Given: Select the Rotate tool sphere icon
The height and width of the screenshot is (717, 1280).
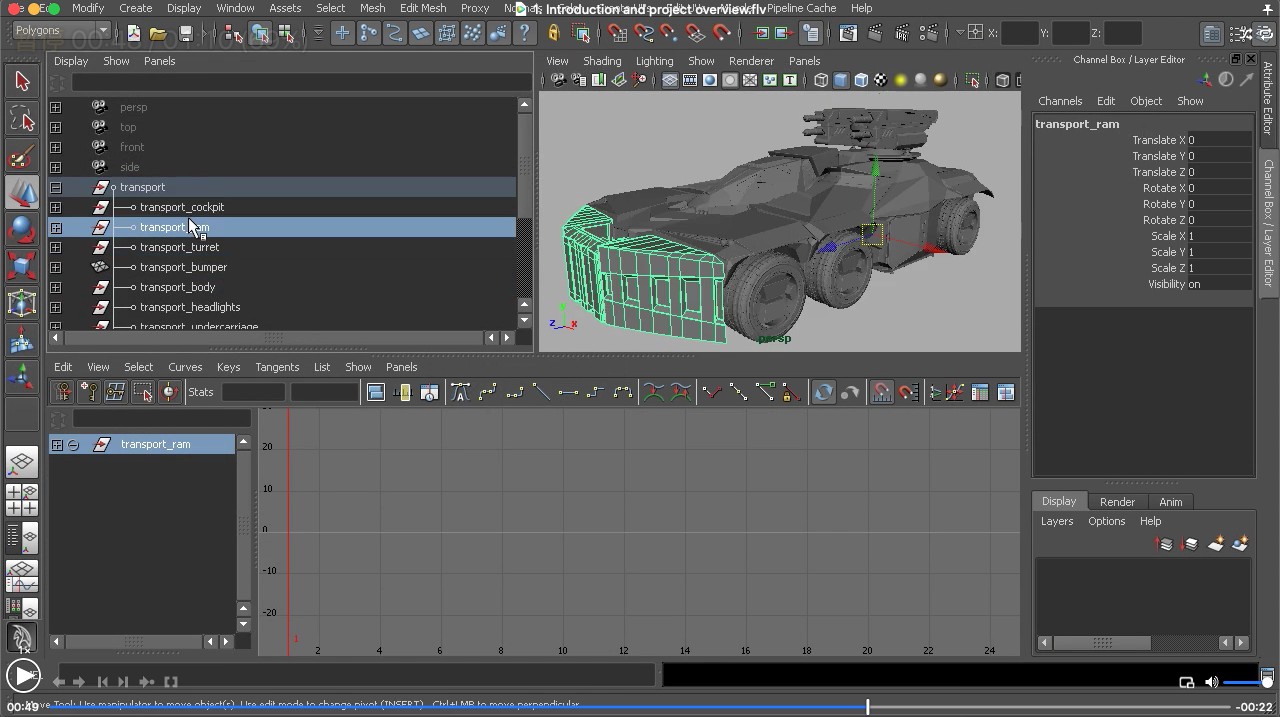Looking at the screenshot, I should pos(22,229).
